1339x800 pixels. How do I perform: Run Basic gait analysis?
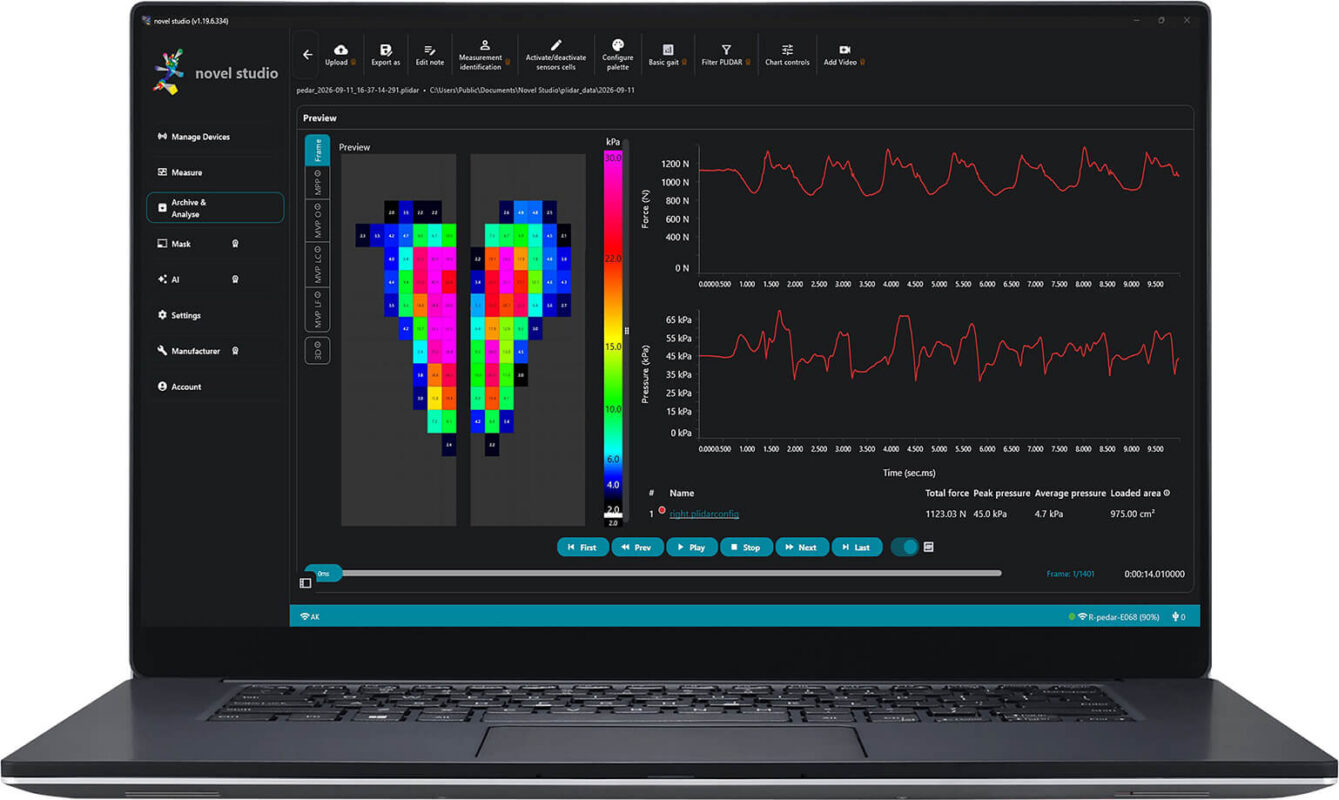pyautogui.click(x=667, y=55)
